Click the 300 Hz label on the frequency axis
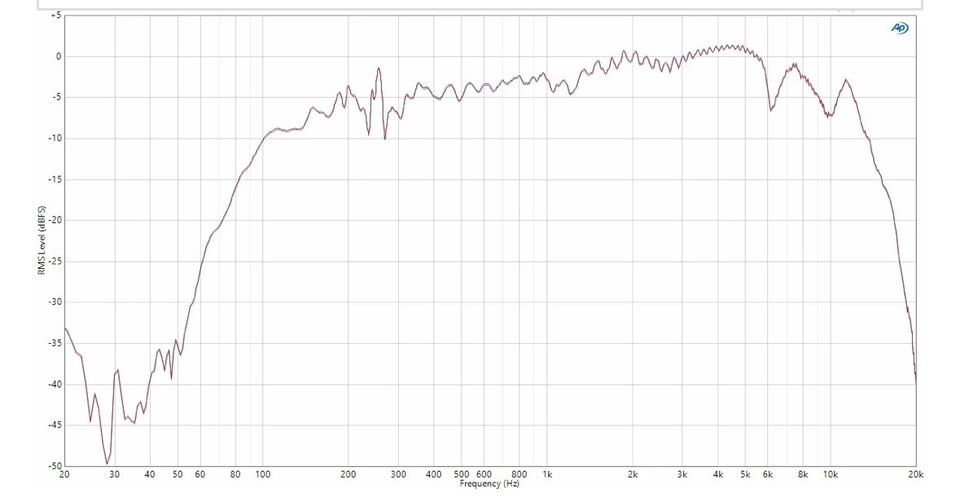The width and height of the screenshot is (960, 501). [399, 475]
